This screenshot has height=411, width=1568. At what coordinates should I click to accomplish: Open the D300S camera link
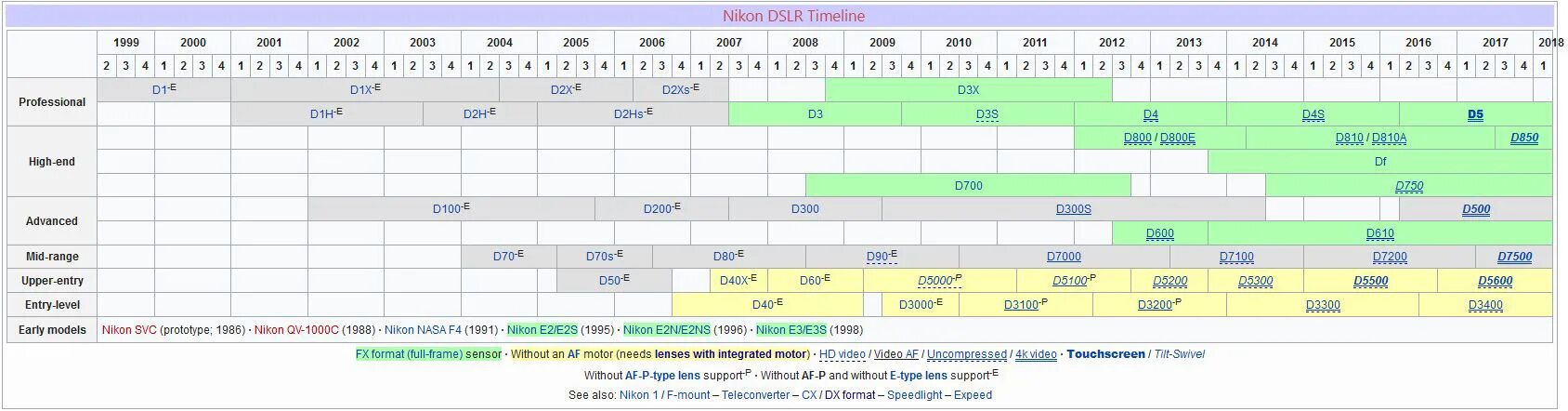[1073, 209]
